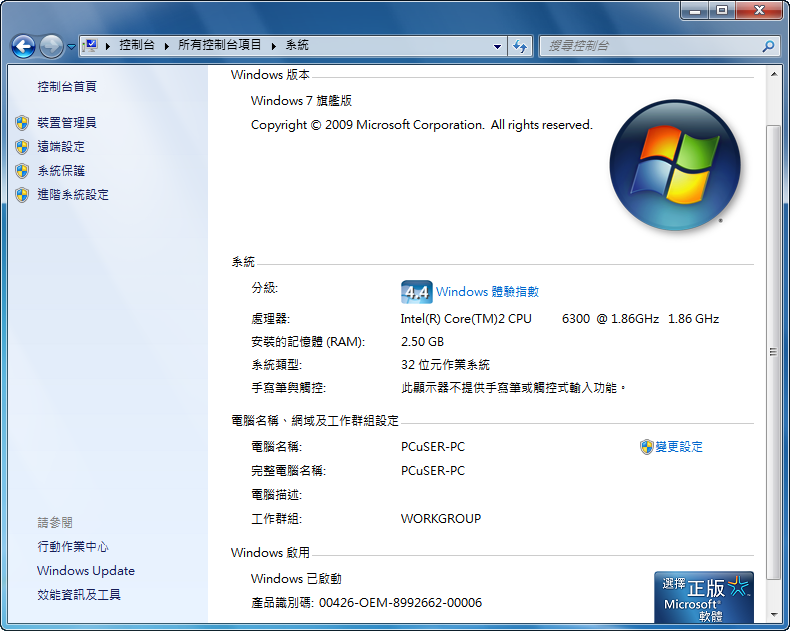Click the shield icon beside 系統保護
The width and height of the screenshot is (790, 631).
coord(22,171)
